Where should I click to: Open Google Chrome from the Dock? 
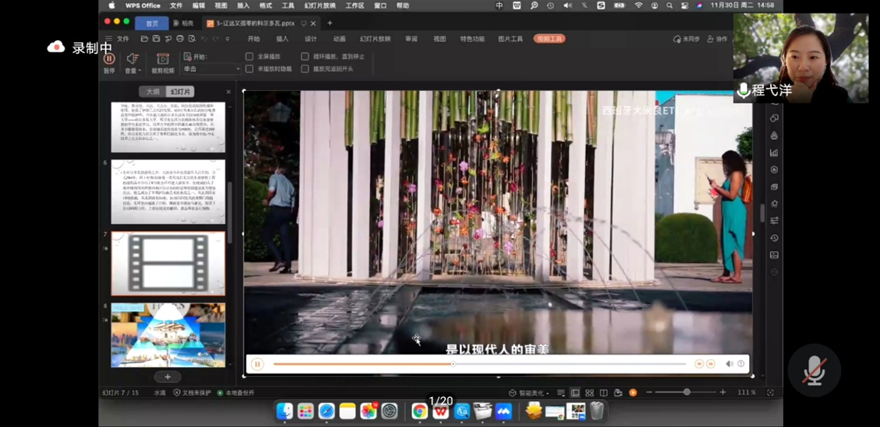pyautogui.click(x=419, y=411)
